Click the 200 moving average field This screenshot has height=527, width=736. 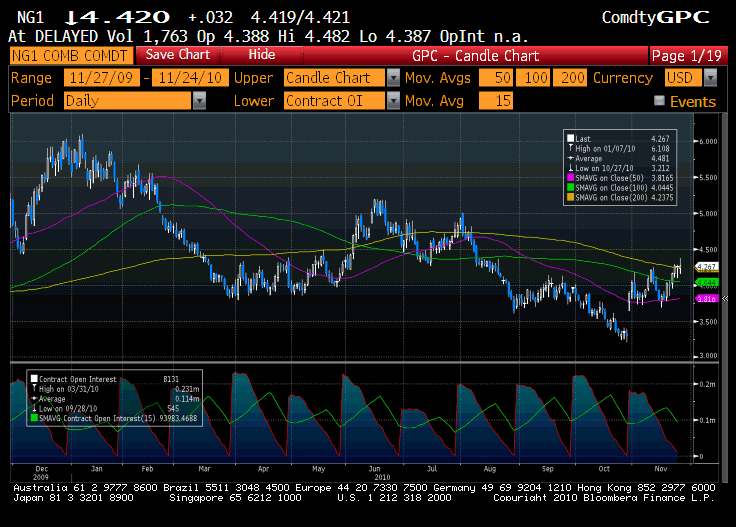pos(573,78)
